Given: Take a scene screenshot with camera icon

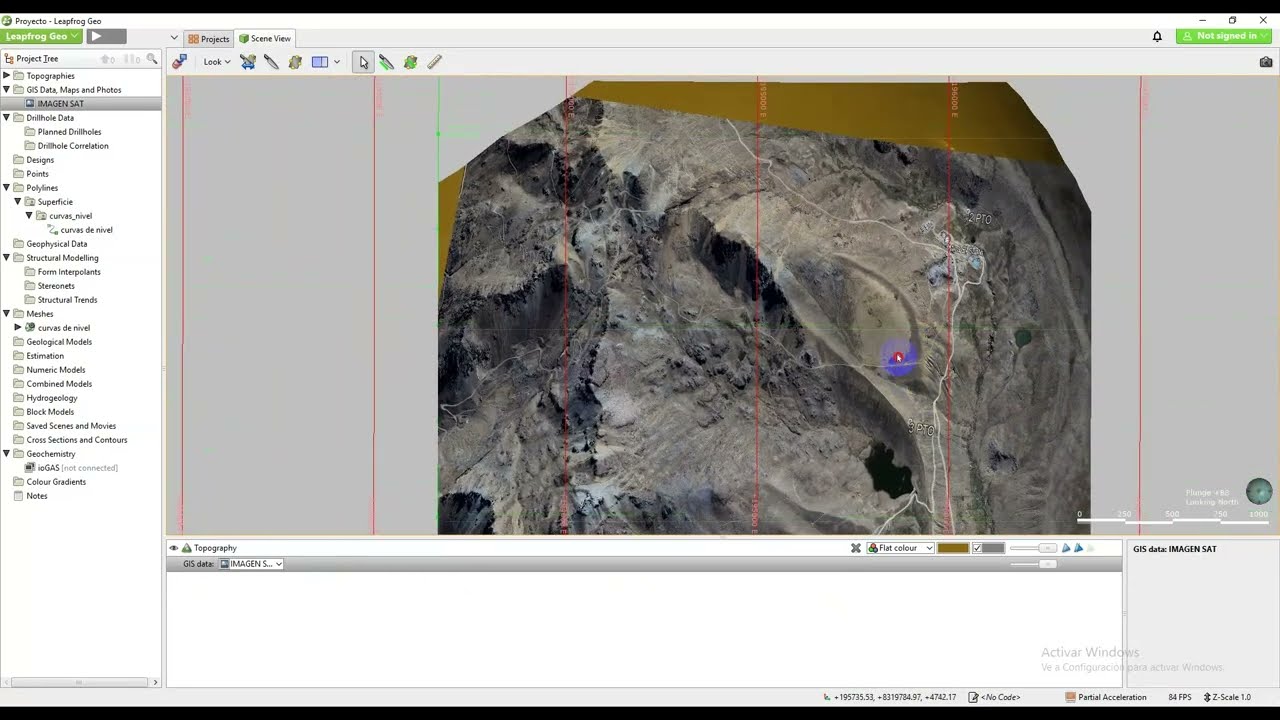Looking at the screenshot, I should pos(1266,62).
